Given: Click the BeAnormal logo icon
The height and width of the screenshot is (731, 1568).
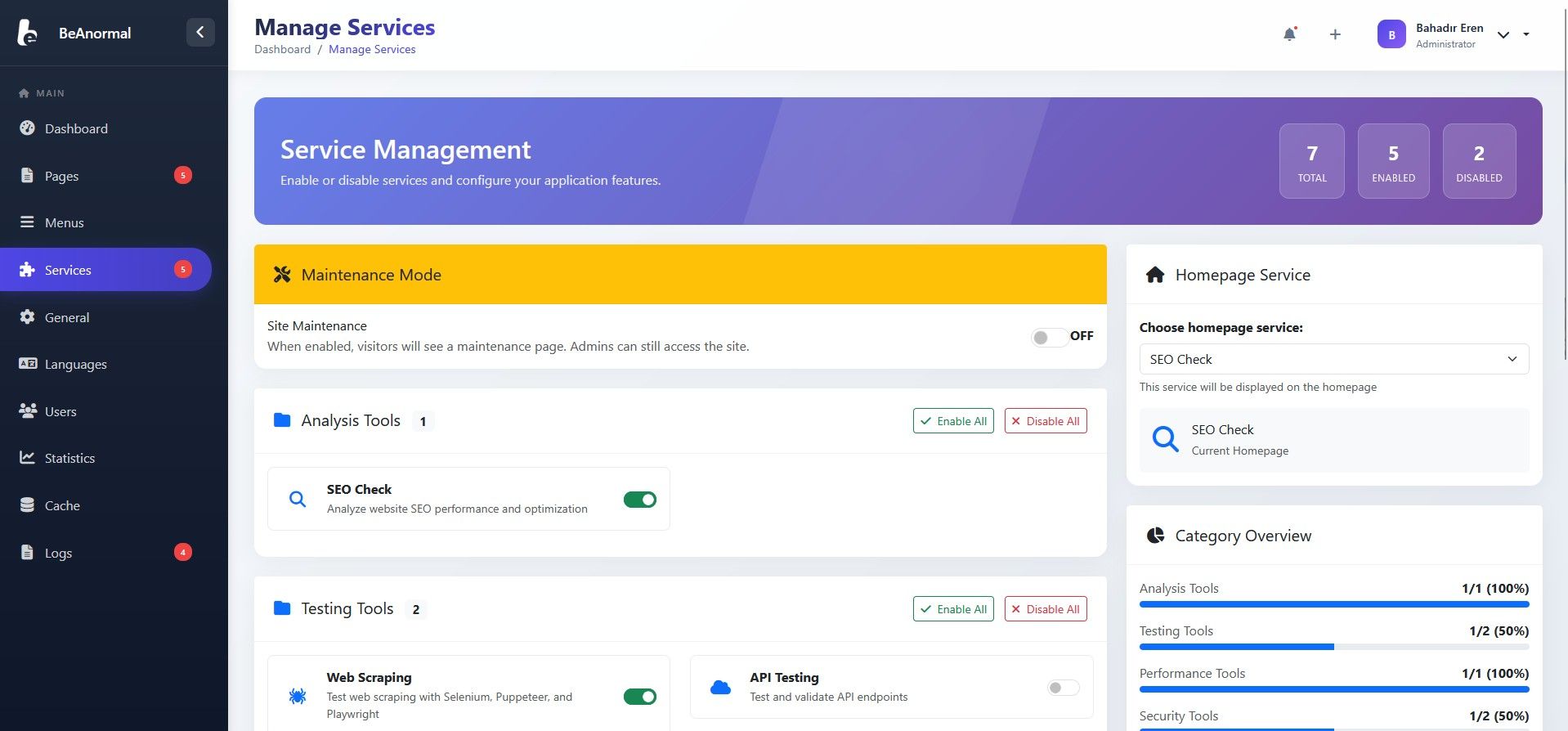Looking at the screenshot, I should [27, 33].
